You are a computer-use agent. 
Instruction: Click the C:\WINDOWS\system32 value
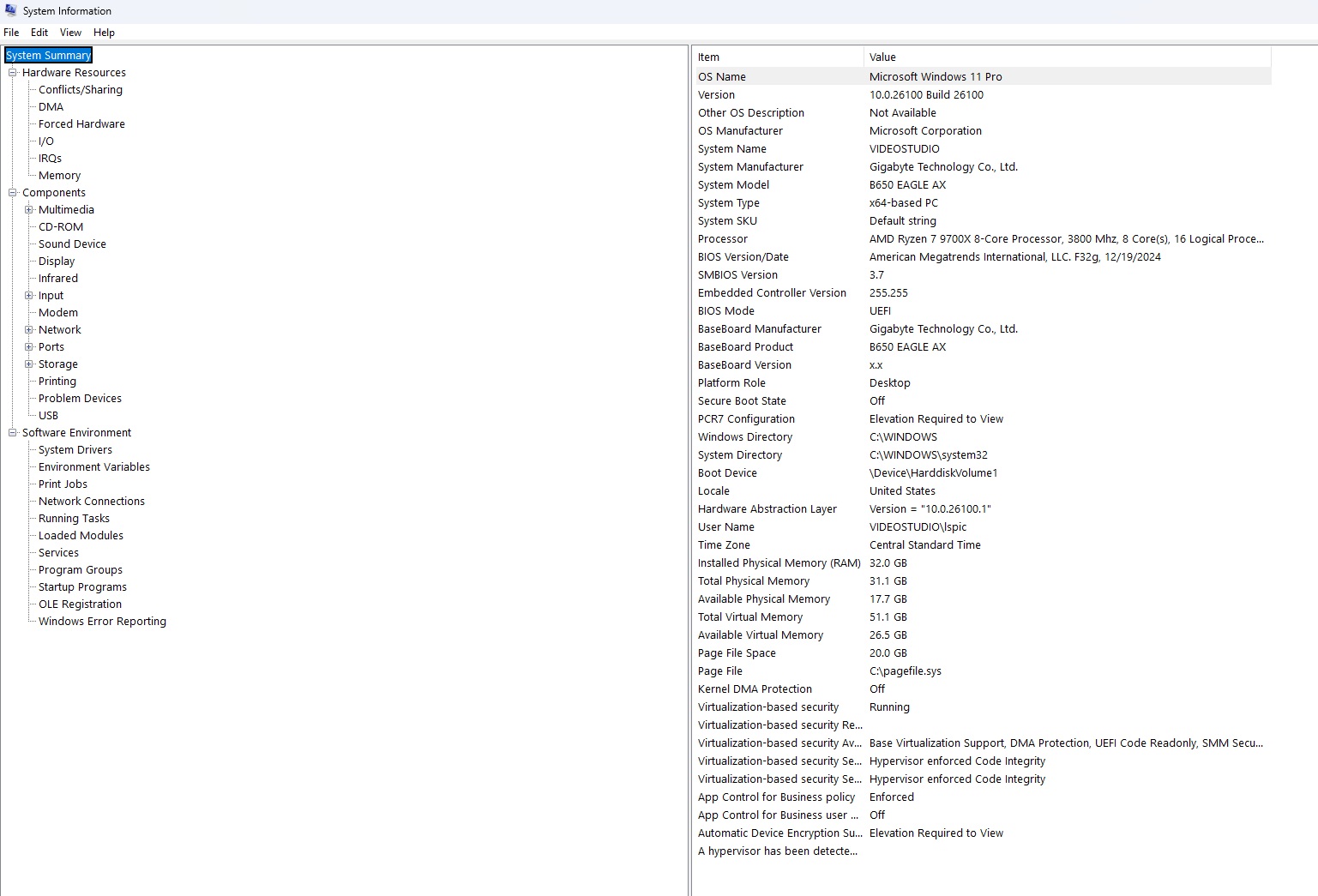point(928,455)
